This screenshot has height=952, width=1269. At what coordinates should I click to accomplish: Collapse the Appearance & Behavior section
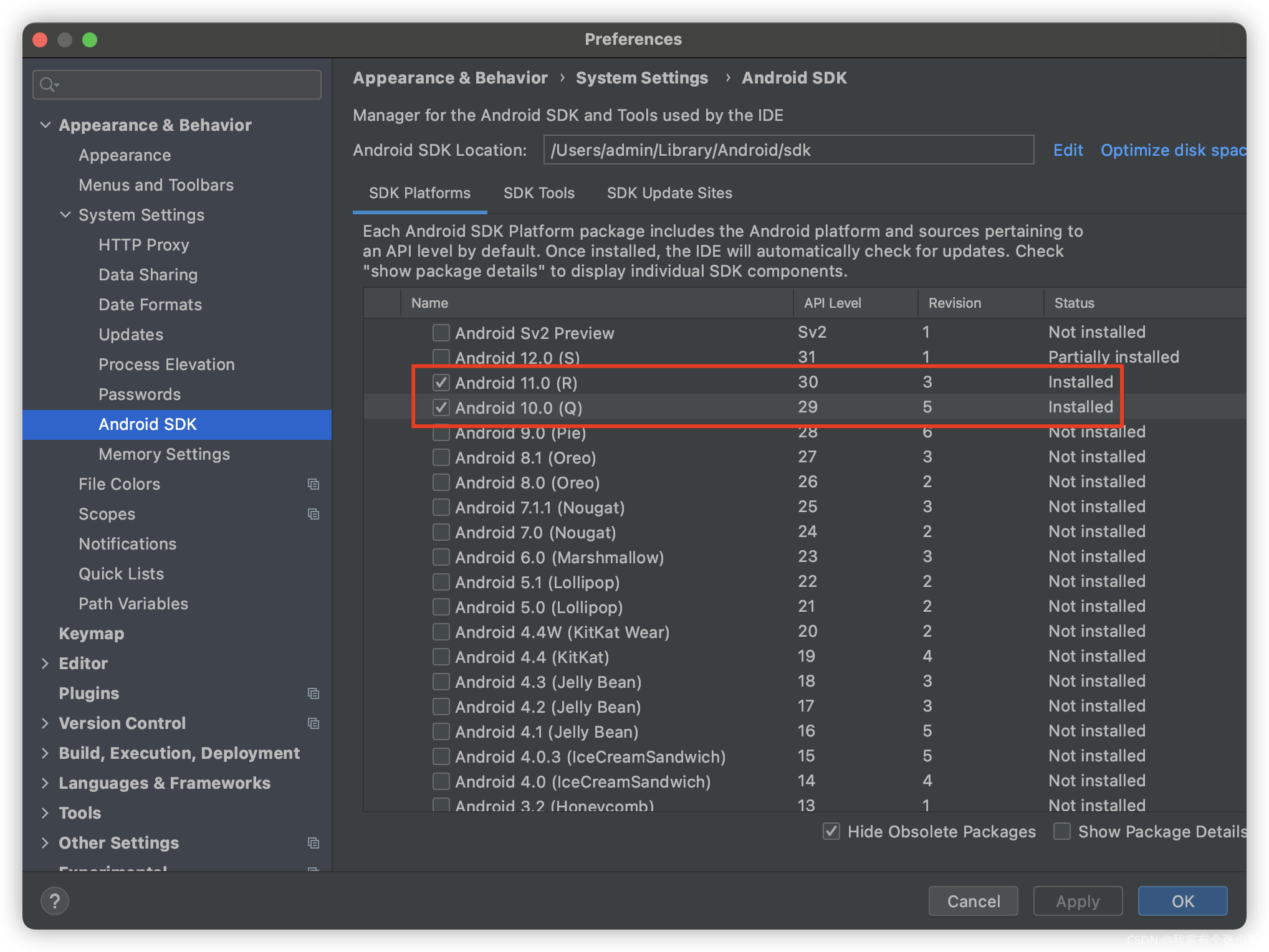[x=45, y=125]
